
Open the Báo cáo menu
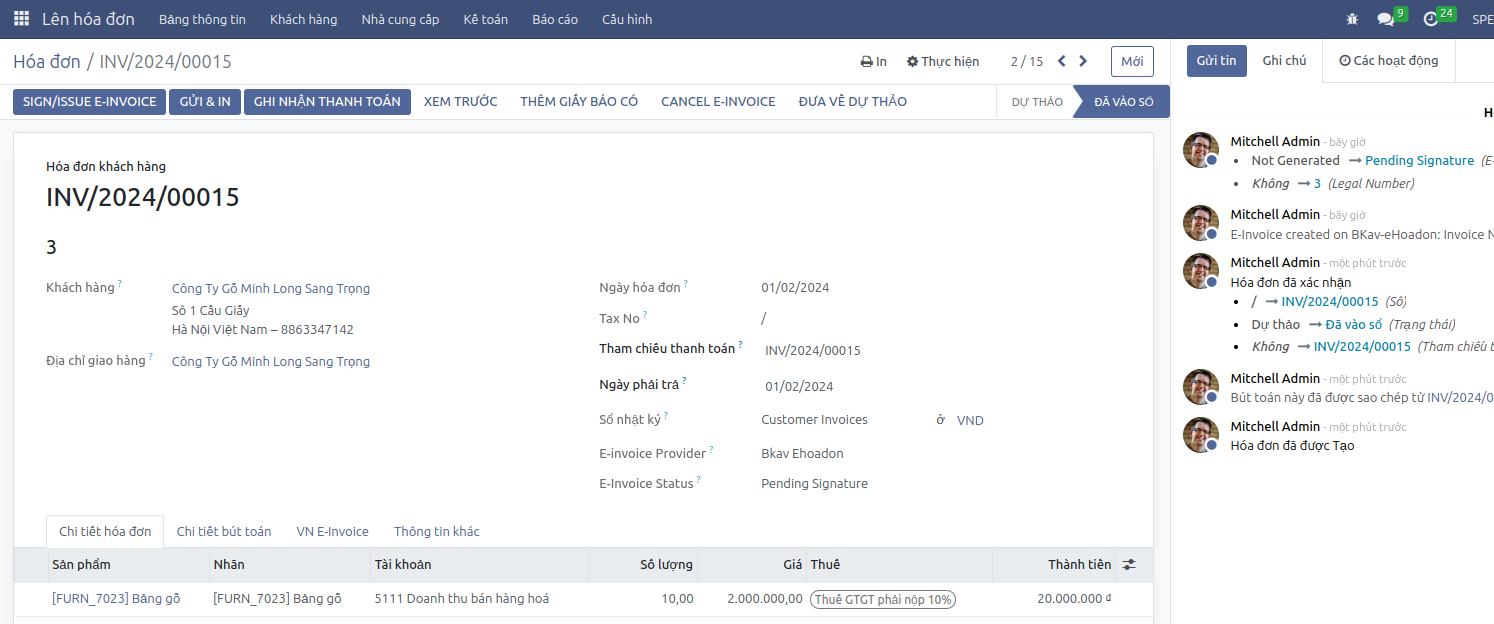tap(555, 19)
